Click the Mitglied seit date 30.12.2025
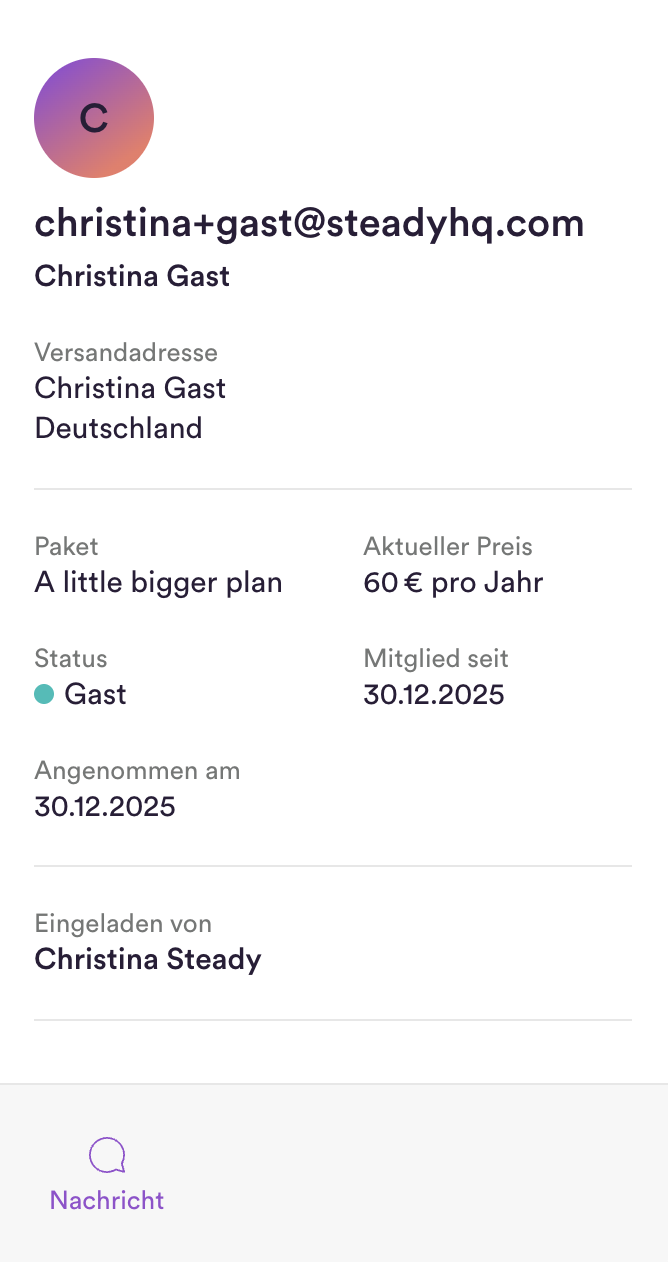668x1262 pixels. click(x=434, y=694)
